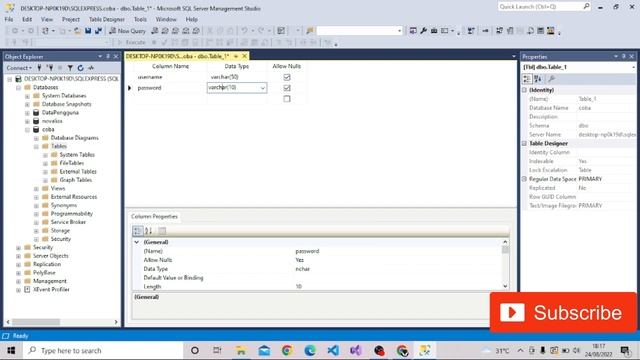
Task: Click the username varchar(50) data type cell
Action: pos(237,77)
